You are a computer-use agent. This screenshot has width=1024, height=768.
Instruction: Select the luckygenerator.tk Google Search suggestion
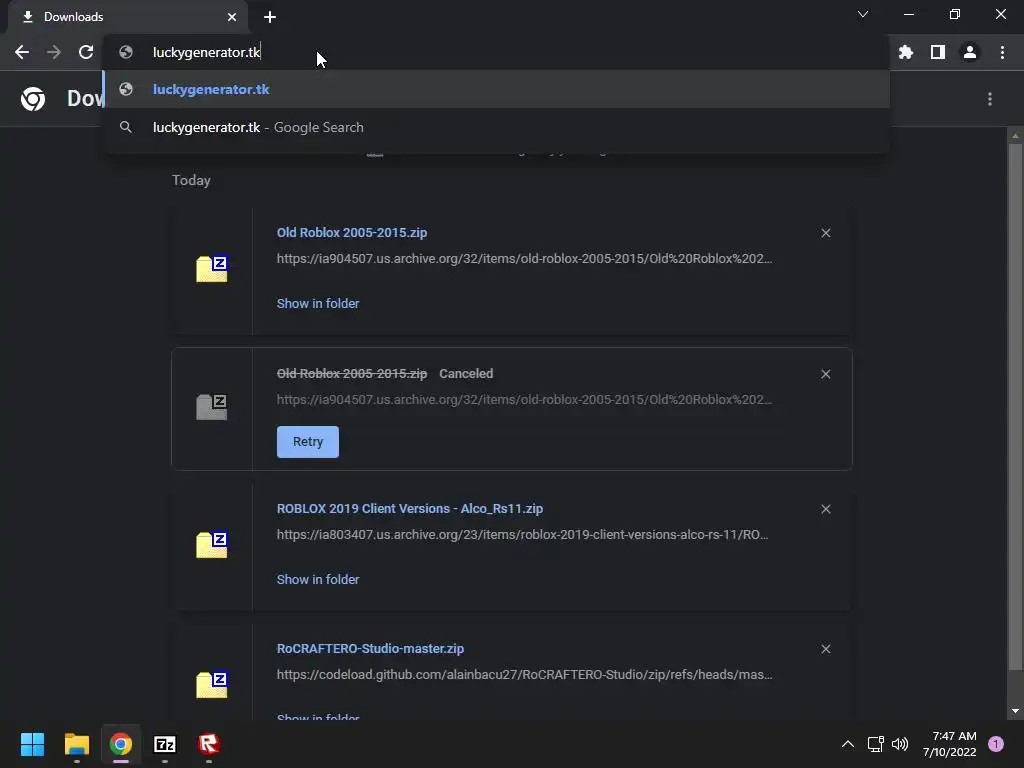[496, 127]
